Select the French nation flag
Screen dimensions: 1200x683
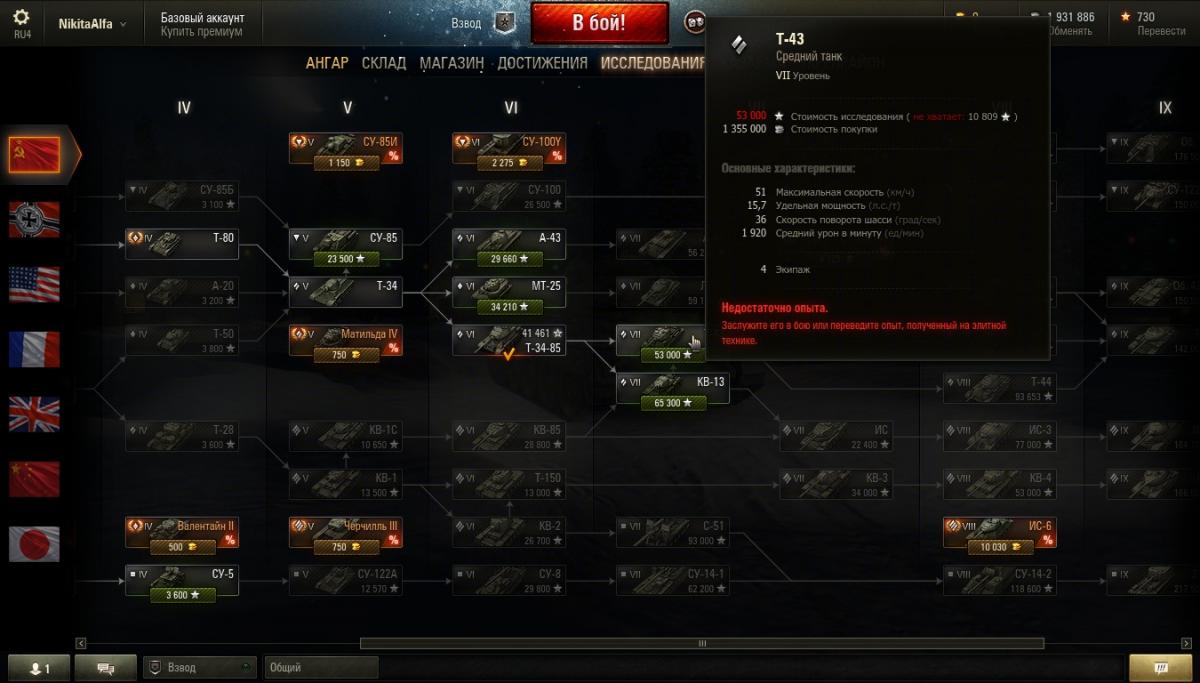(35, 349)
